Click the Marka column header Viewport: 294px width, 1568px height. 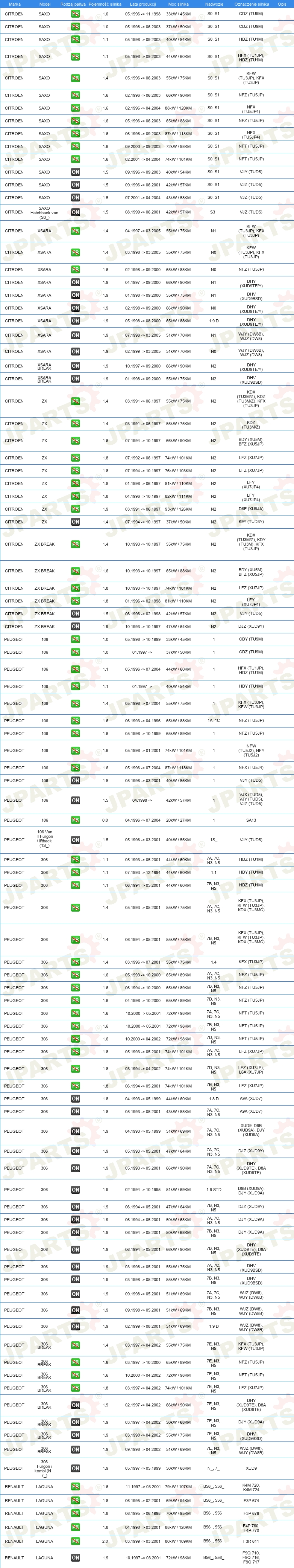15,4
